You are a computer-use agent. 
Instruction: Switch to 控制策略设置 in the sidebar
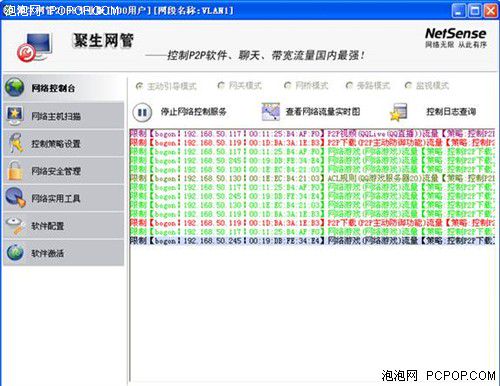coord(63,143)
